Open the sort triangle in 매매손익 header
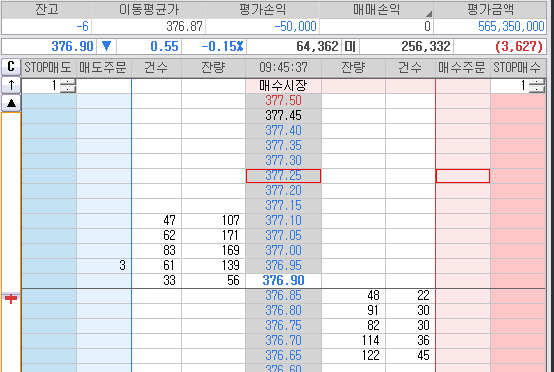The image size is (554, 372). point(429,14)
